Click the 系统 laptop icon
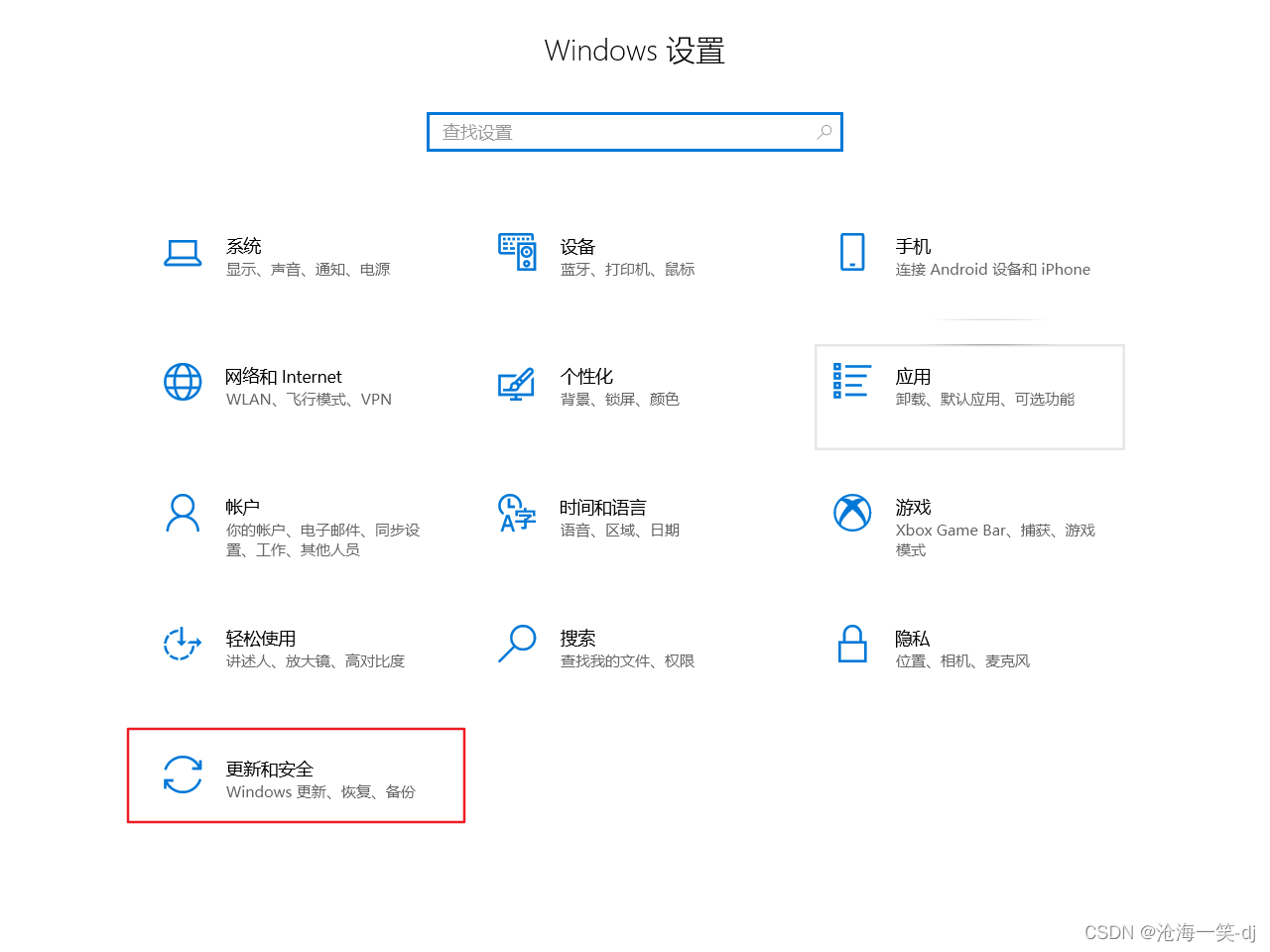Viewport: 1270px width, 952px height. 183,253
